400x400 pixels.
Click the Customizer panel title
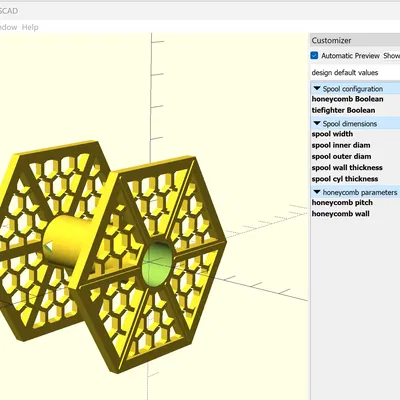coord(331,41)
